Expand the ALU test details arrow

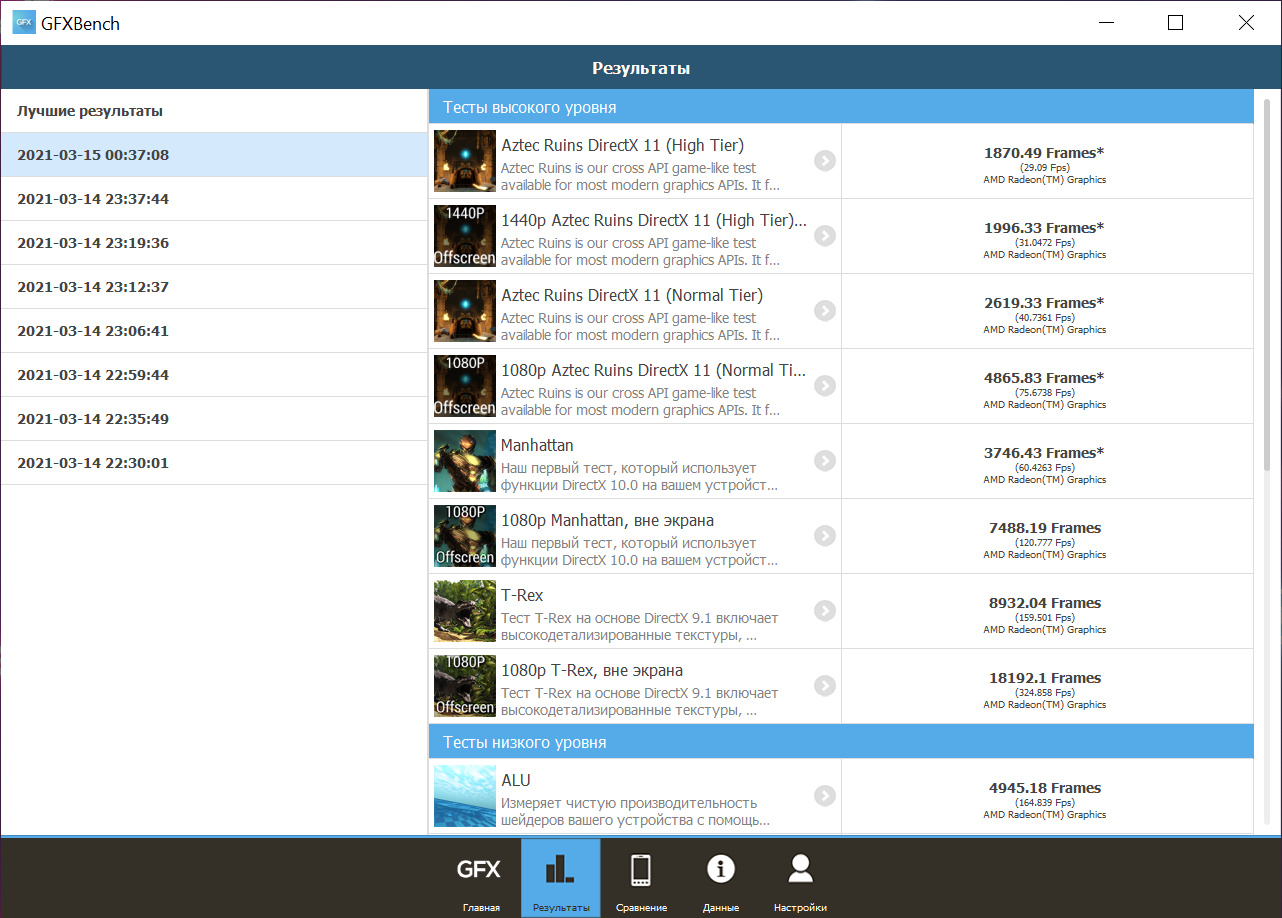(x=824, y=796)
